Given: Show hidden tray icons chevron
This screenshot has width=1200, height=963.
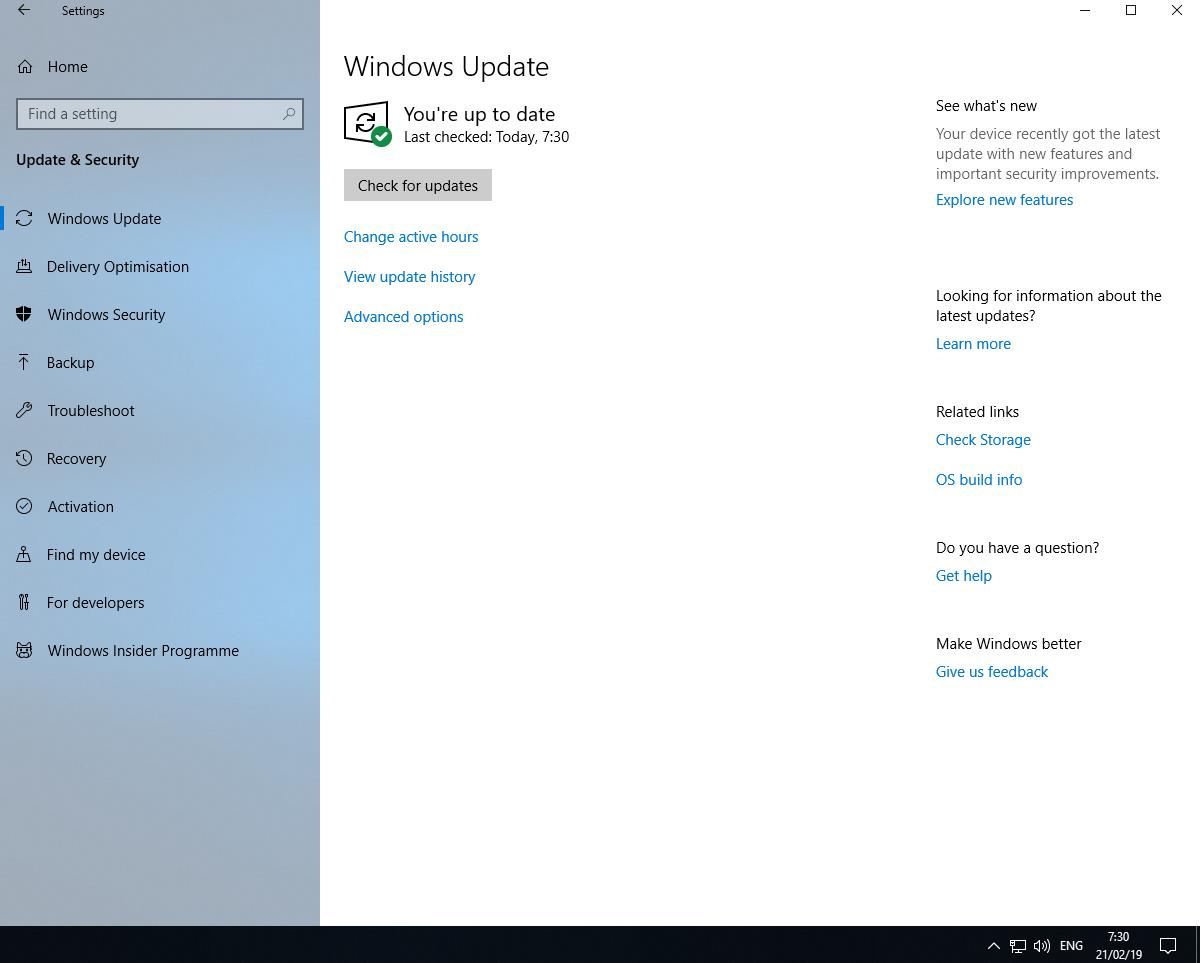Looking at the screenshot, I should 993,945.
